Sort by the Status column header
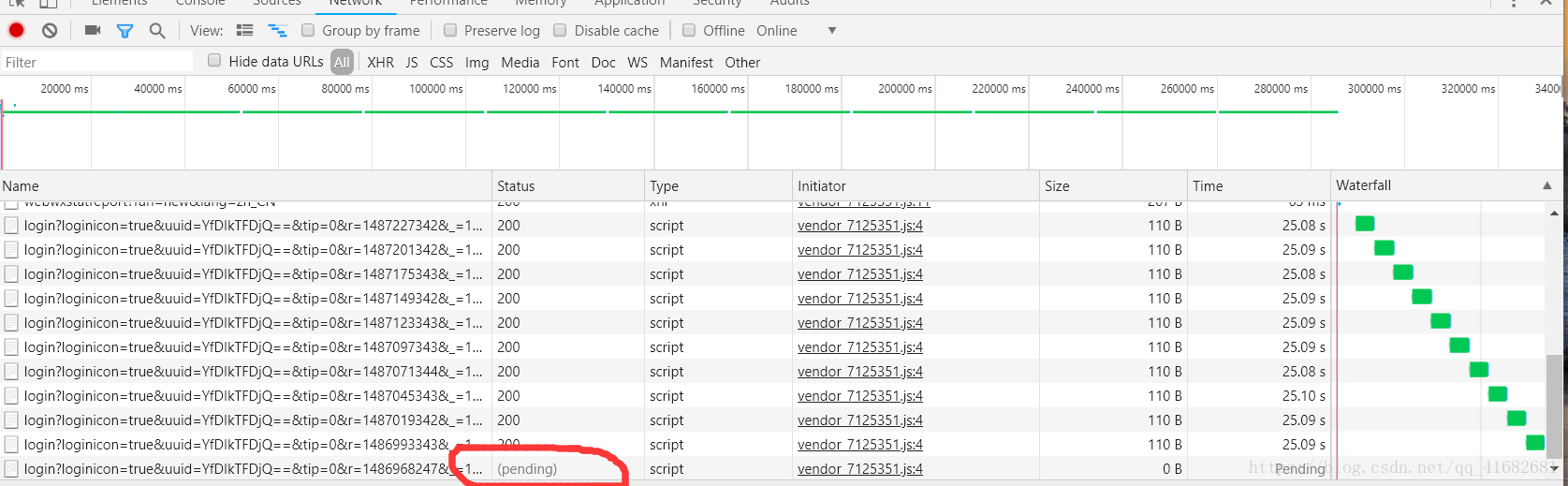Image resolution: width=1568 pixels, height=486 pixels. tap(568, 185)
